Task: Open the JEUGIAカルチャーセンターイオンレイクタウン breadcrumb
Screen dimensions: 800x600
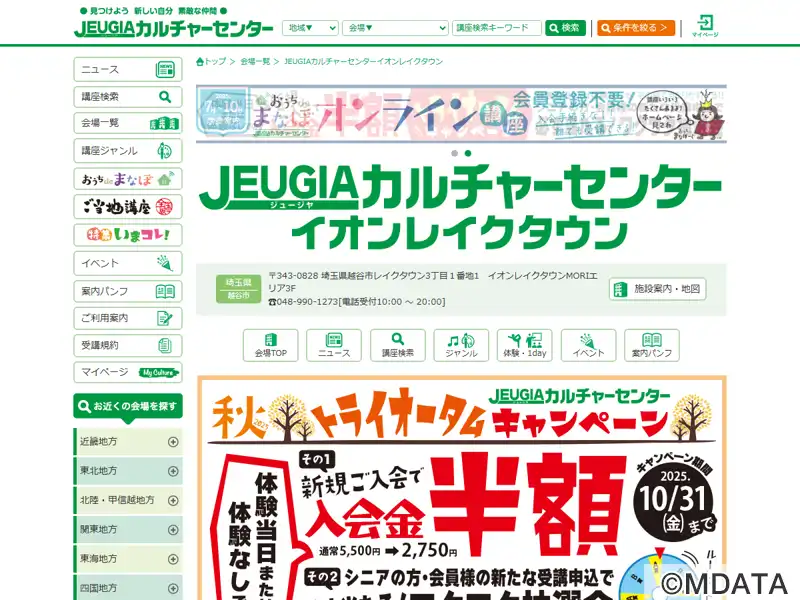Action: tap(363, 62)
